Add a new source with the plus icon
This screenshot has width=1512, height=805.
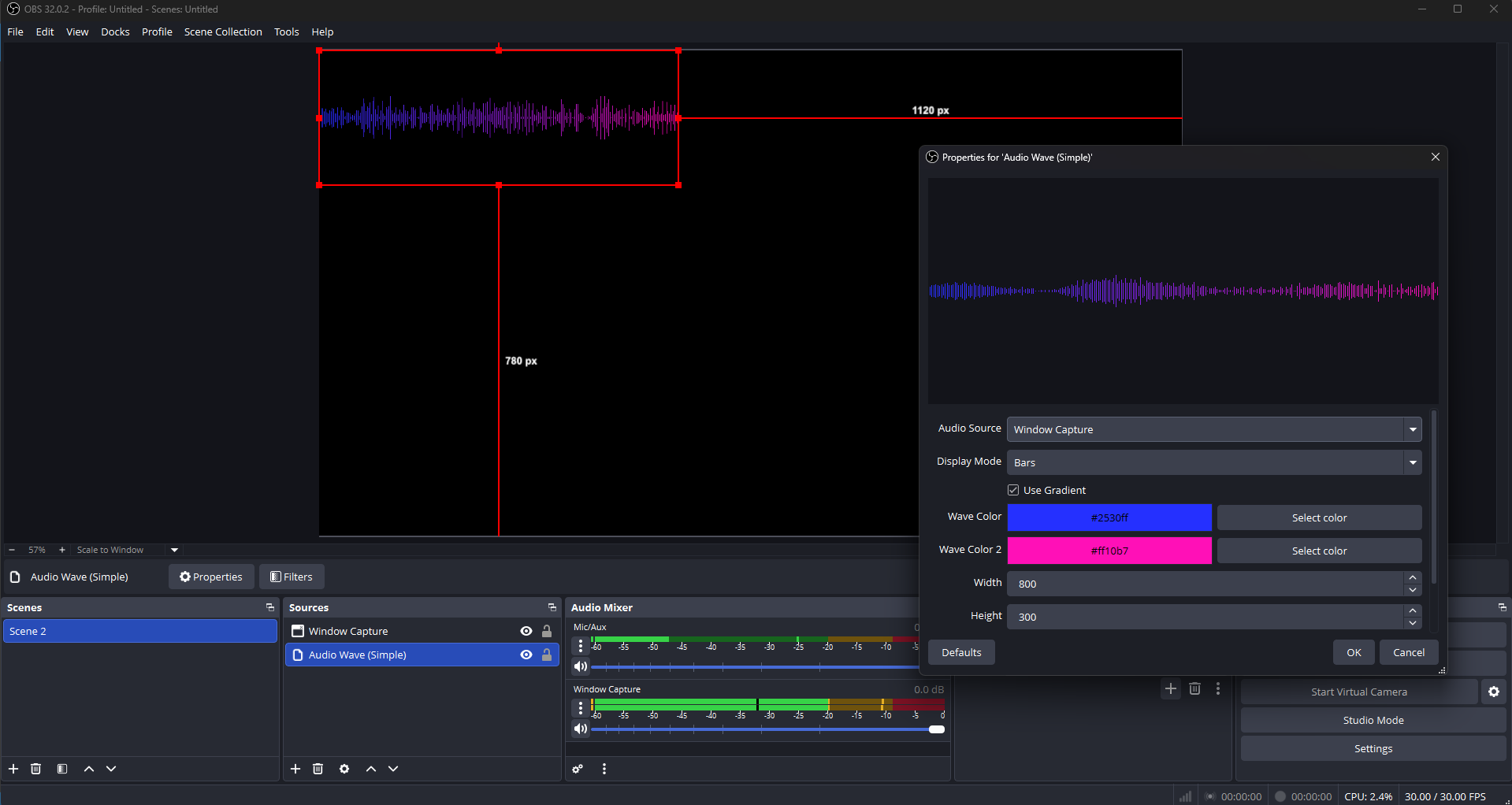(x=295, y=769)
